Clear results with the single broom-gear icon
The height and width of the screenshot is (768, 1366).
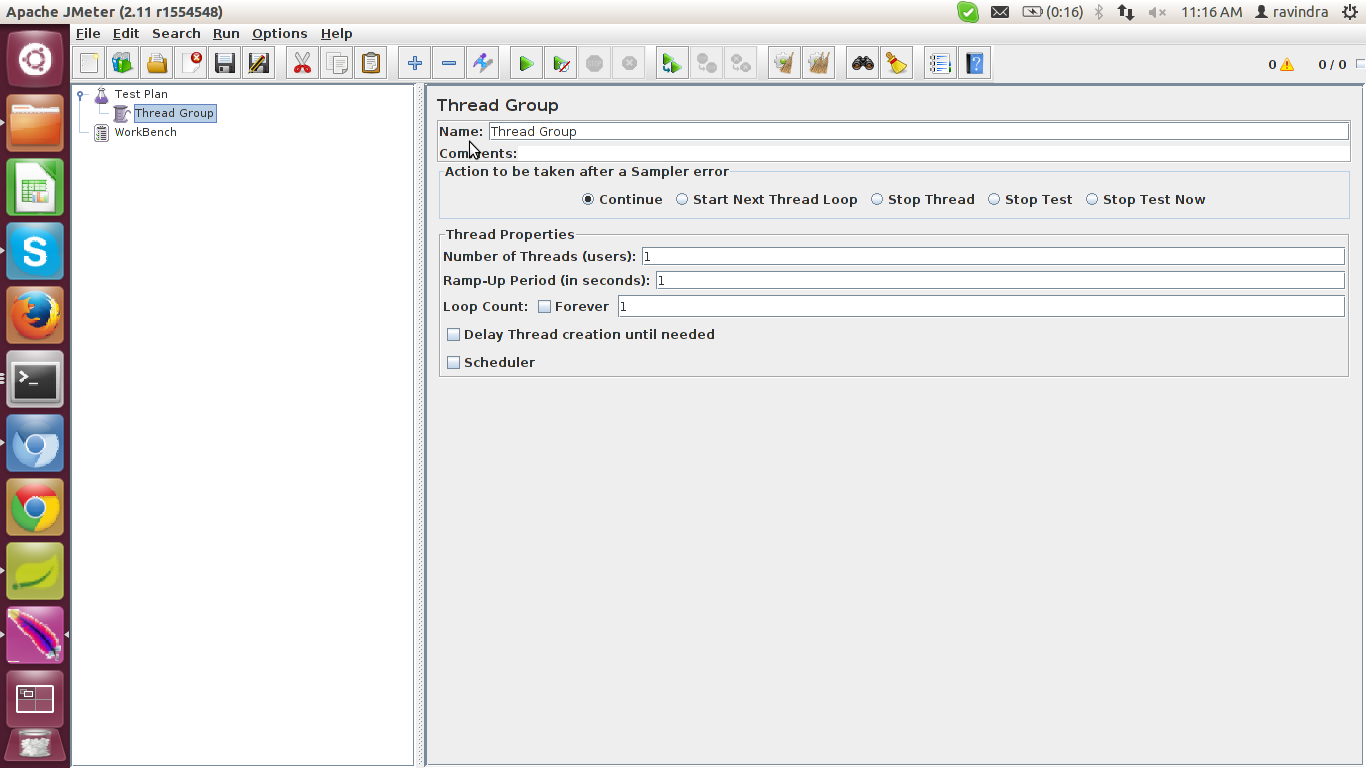[x=784, y=64]
